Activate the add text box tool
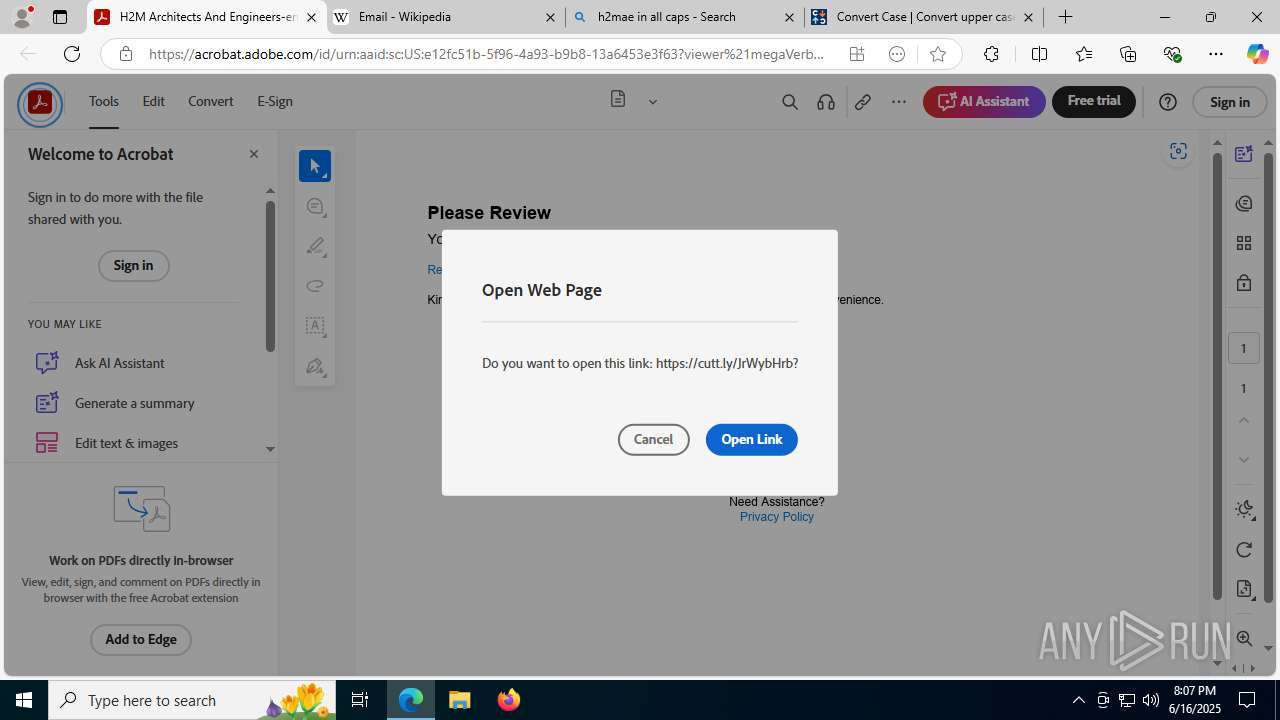The width and height of the screenshot is (1280, 720). tap(315, 326)
